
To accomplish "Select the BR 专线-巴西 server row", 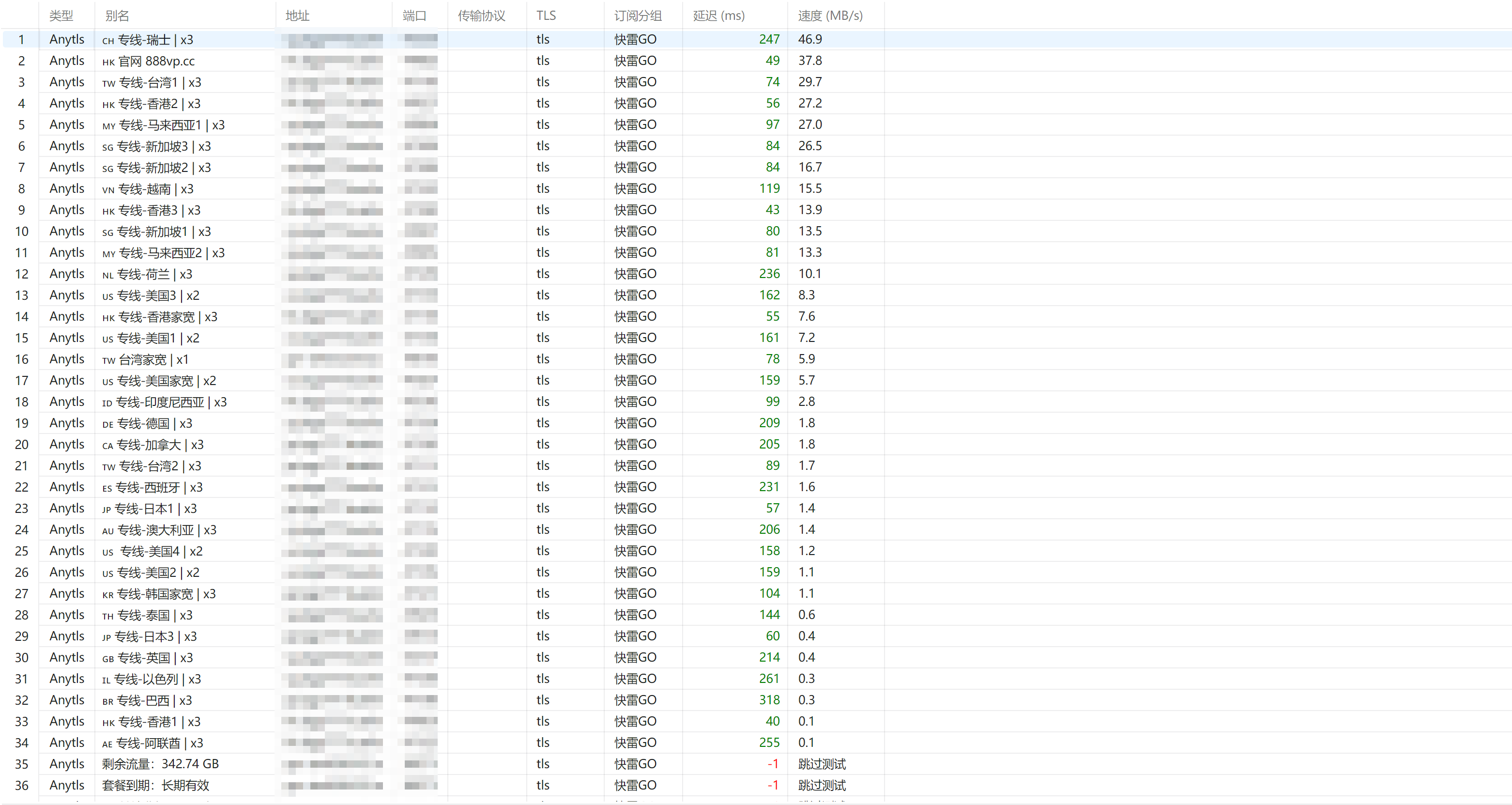I will 756,700.
